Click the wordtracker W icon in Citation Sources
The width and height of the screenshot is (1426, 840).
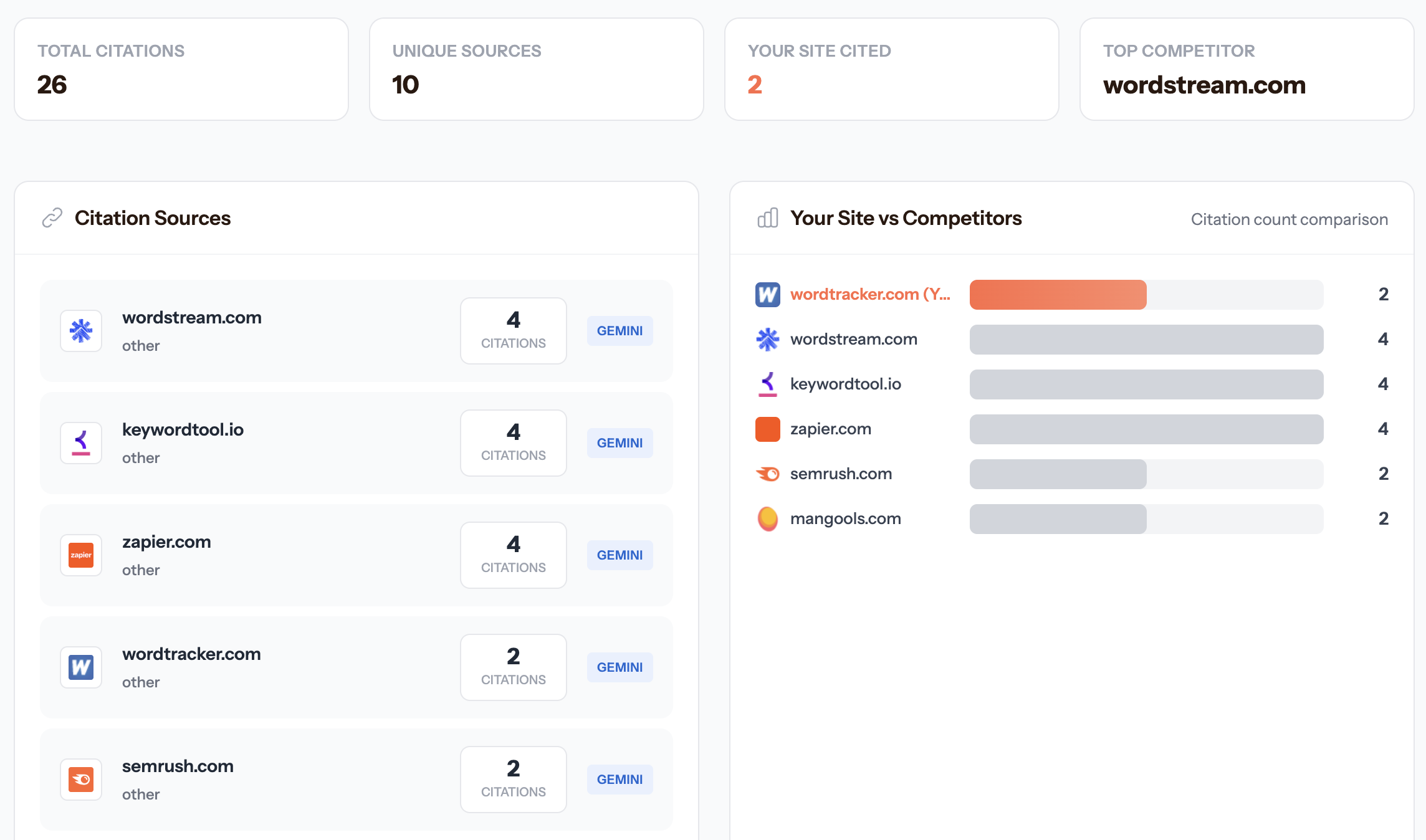81,667
